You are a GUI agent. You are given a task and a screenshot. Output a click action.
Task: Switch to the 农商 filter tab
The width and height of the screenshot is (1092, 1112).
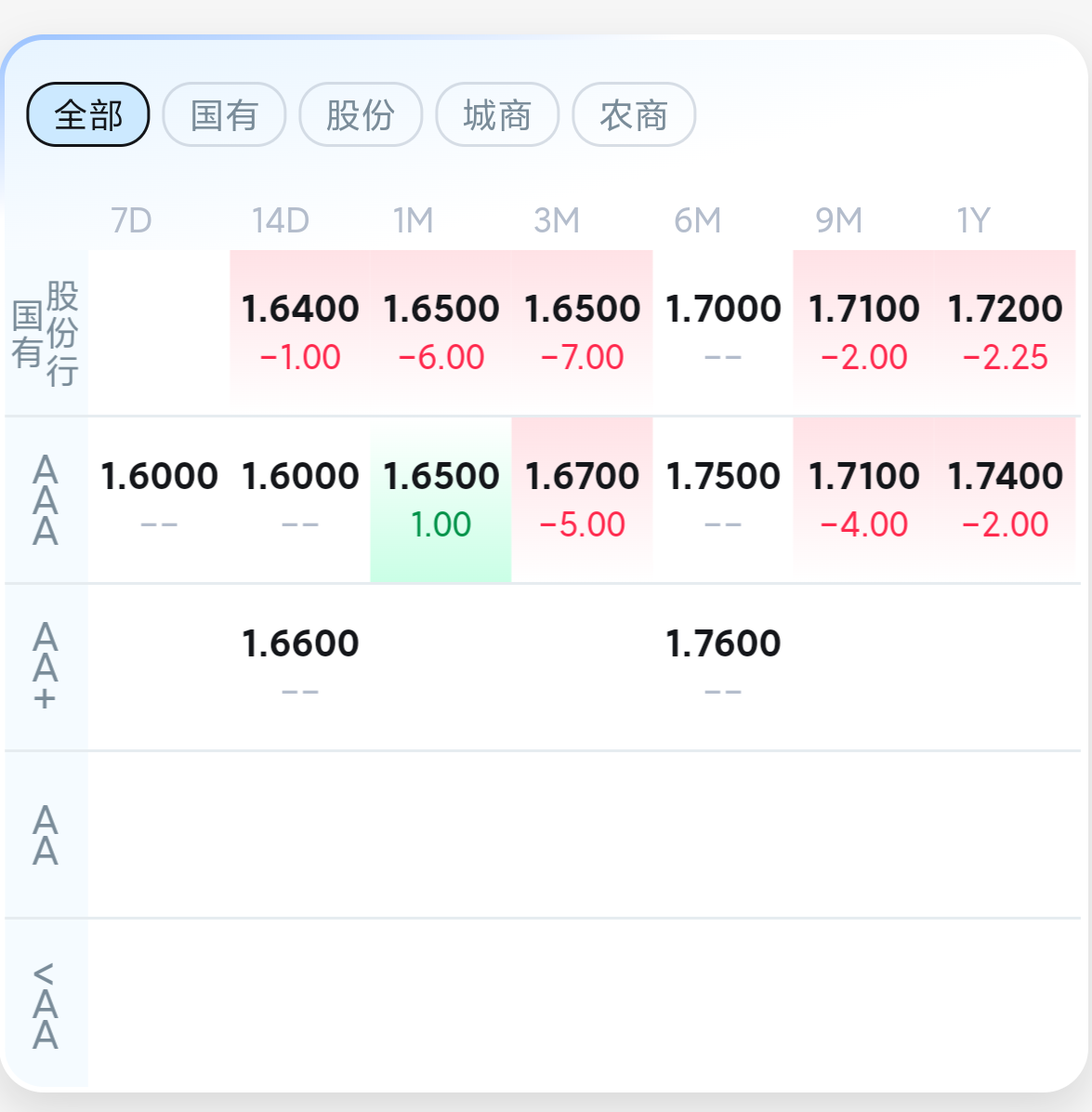634,115
